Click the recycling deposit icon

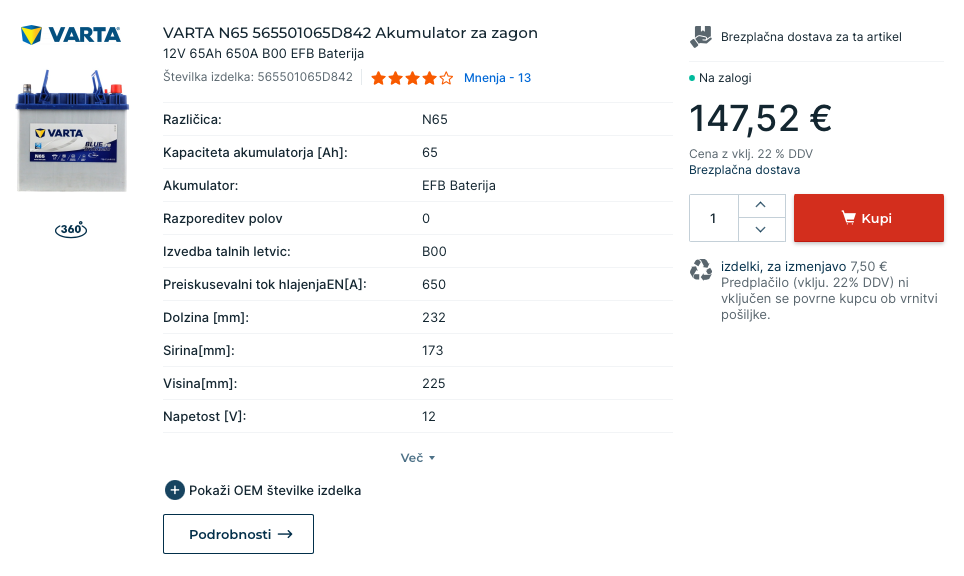[701, 269]
